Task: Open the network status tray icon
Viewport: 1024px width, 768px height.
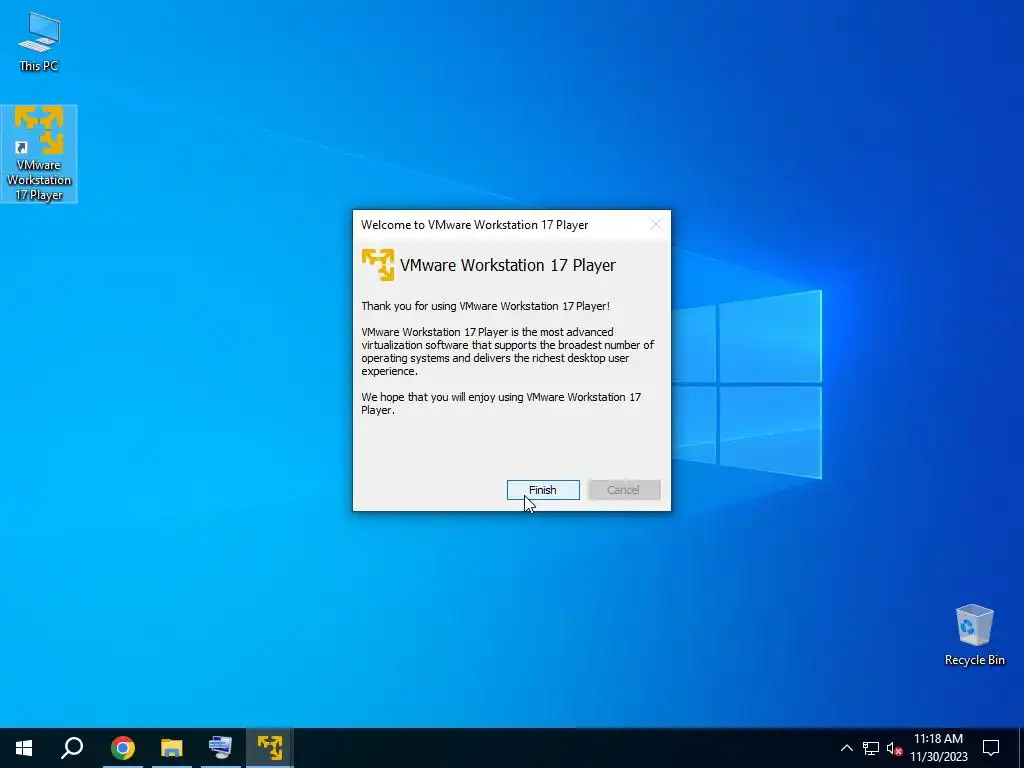Action: [x=871, y=748]
